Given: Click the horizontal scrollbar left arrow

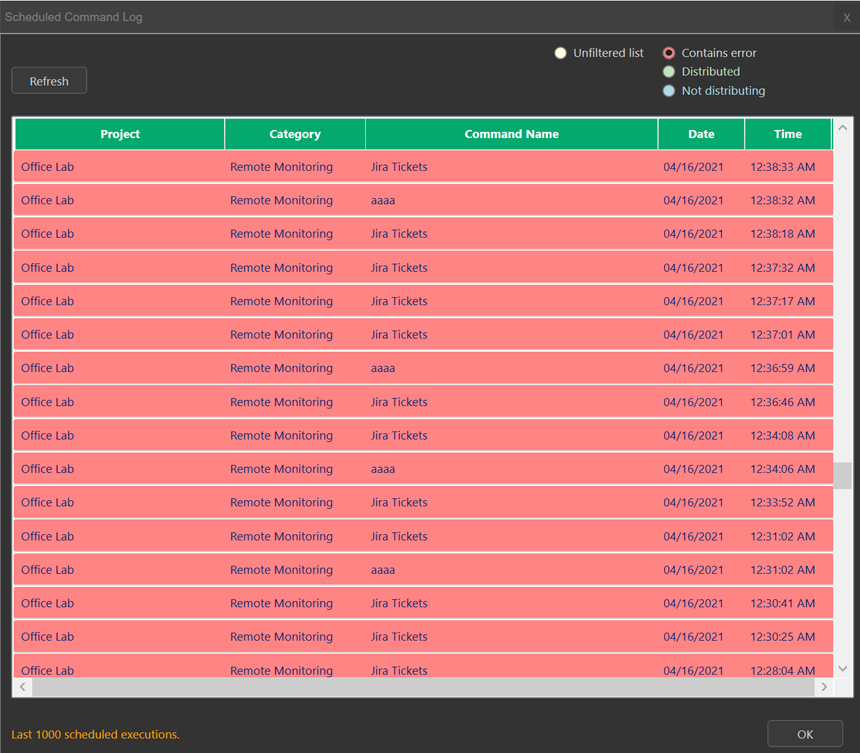Looking at the screenshot, I should pyautogui.click(x=24, y=687).
